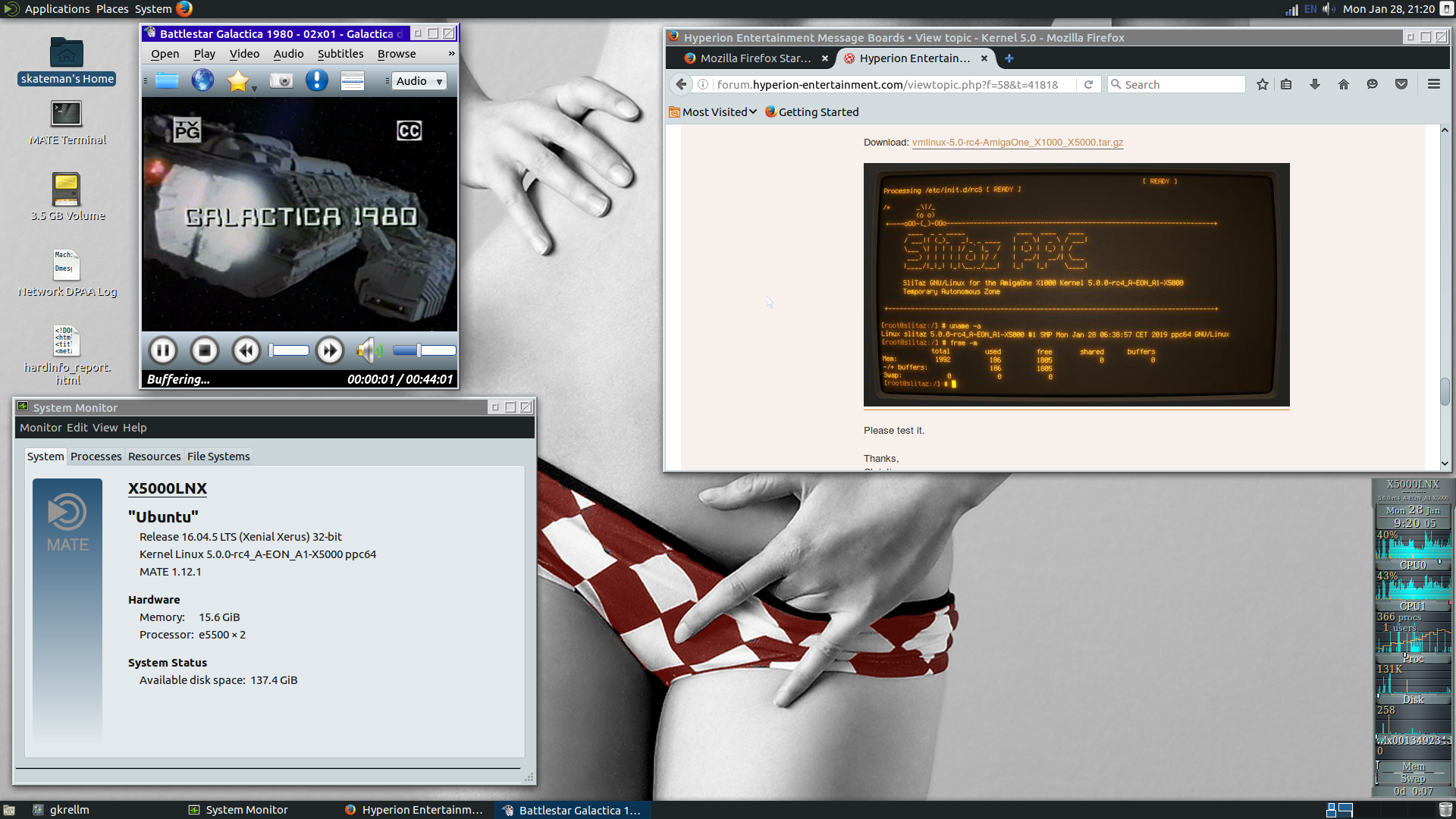Click the Processes tab in System Monitor
The width and height of the screenshot is (1456, 819).
pyautogui.click(x=96, y=456)
